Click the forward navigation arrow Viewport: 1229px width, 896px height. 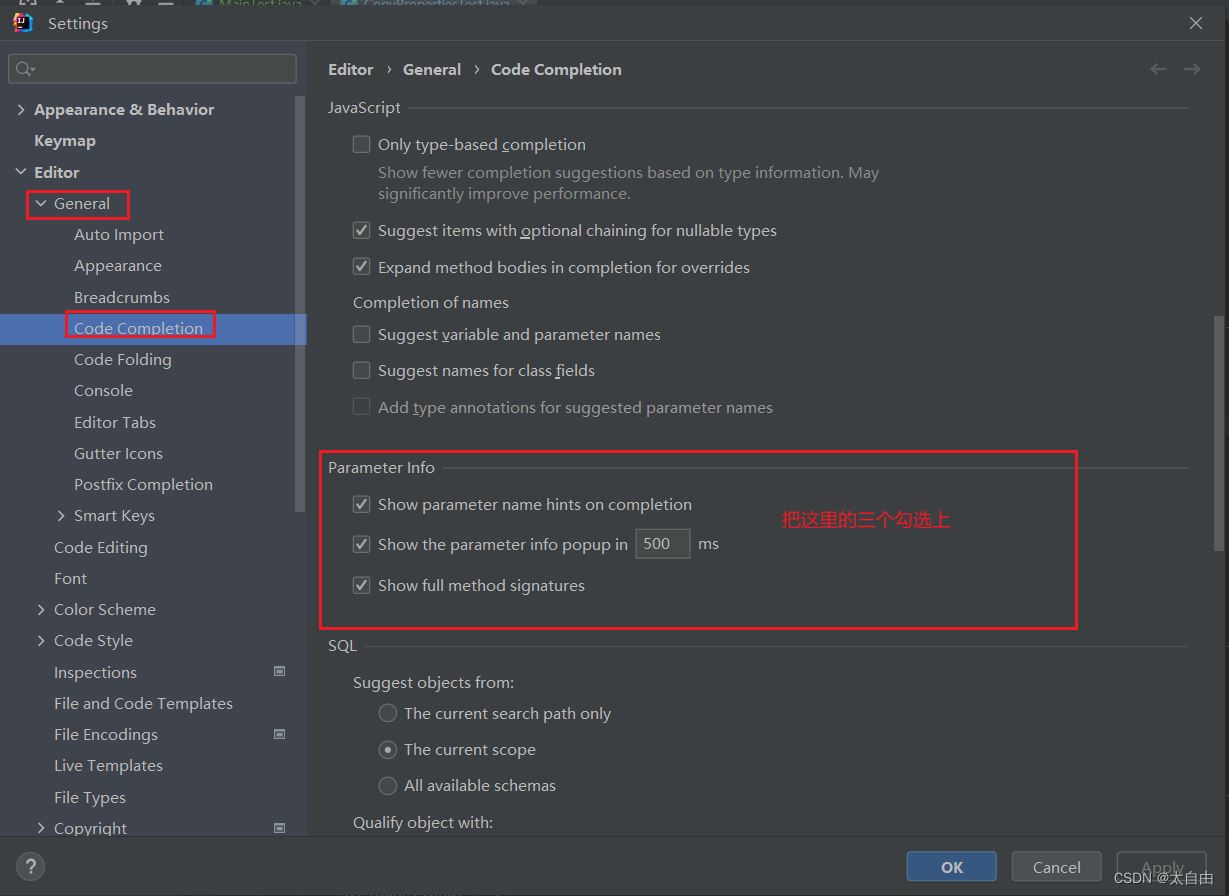(x=1192, y=69)
